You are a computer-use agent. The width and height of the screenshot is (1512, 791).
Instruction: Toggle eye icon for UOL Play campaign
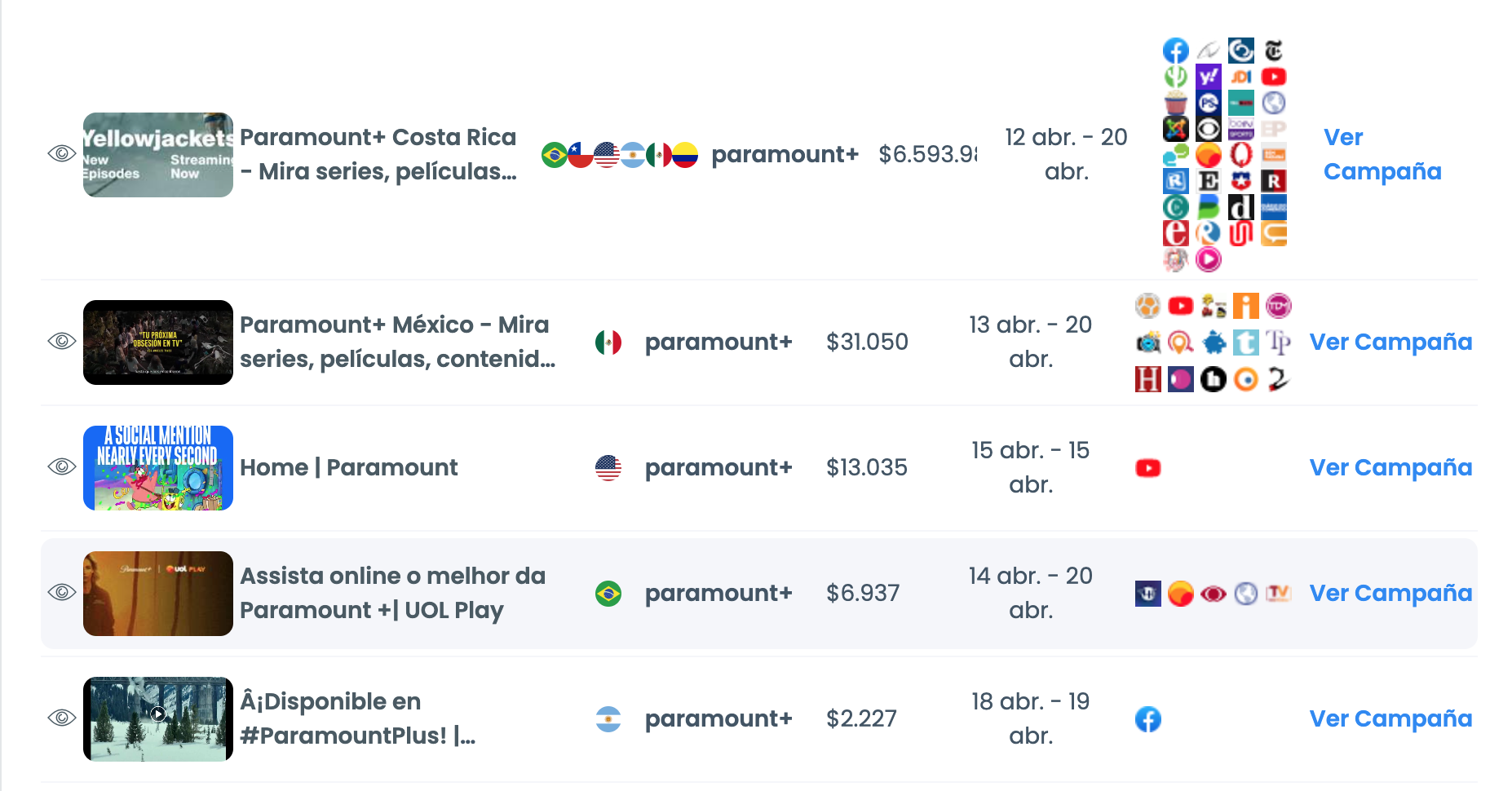62,592
